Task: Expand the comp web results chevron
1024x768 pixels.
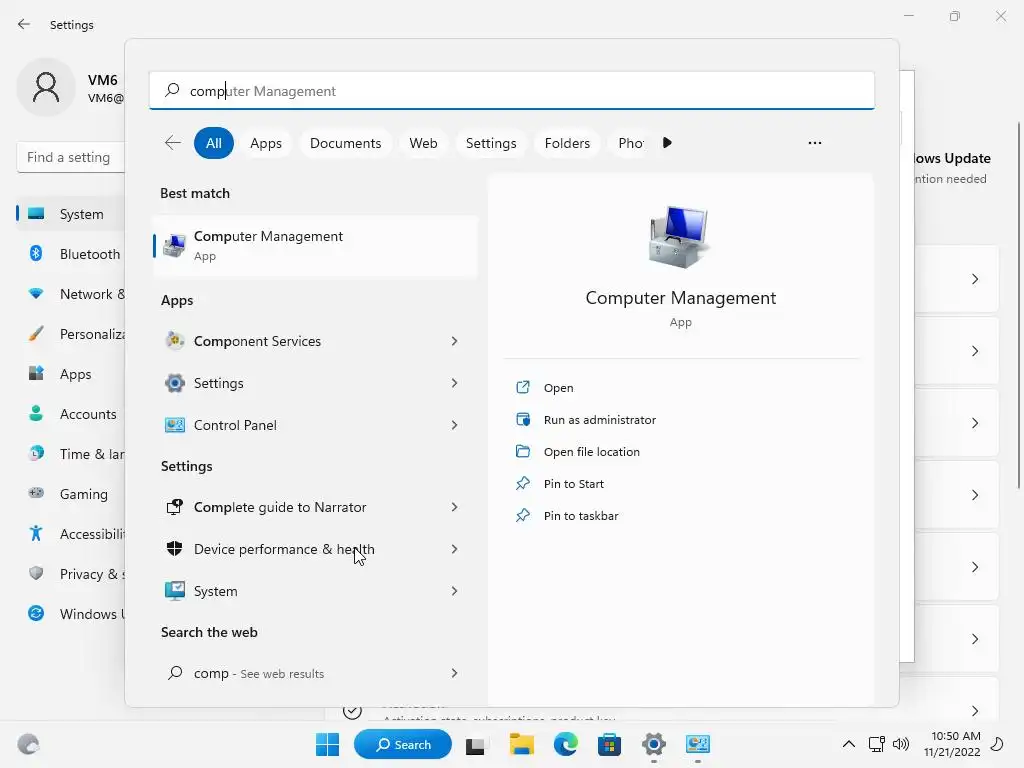Action: 454,673
